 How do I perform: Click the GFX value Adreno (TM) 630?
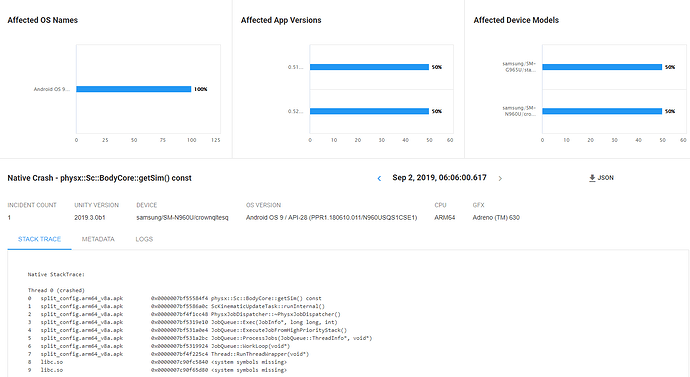[x=496, y=217]
